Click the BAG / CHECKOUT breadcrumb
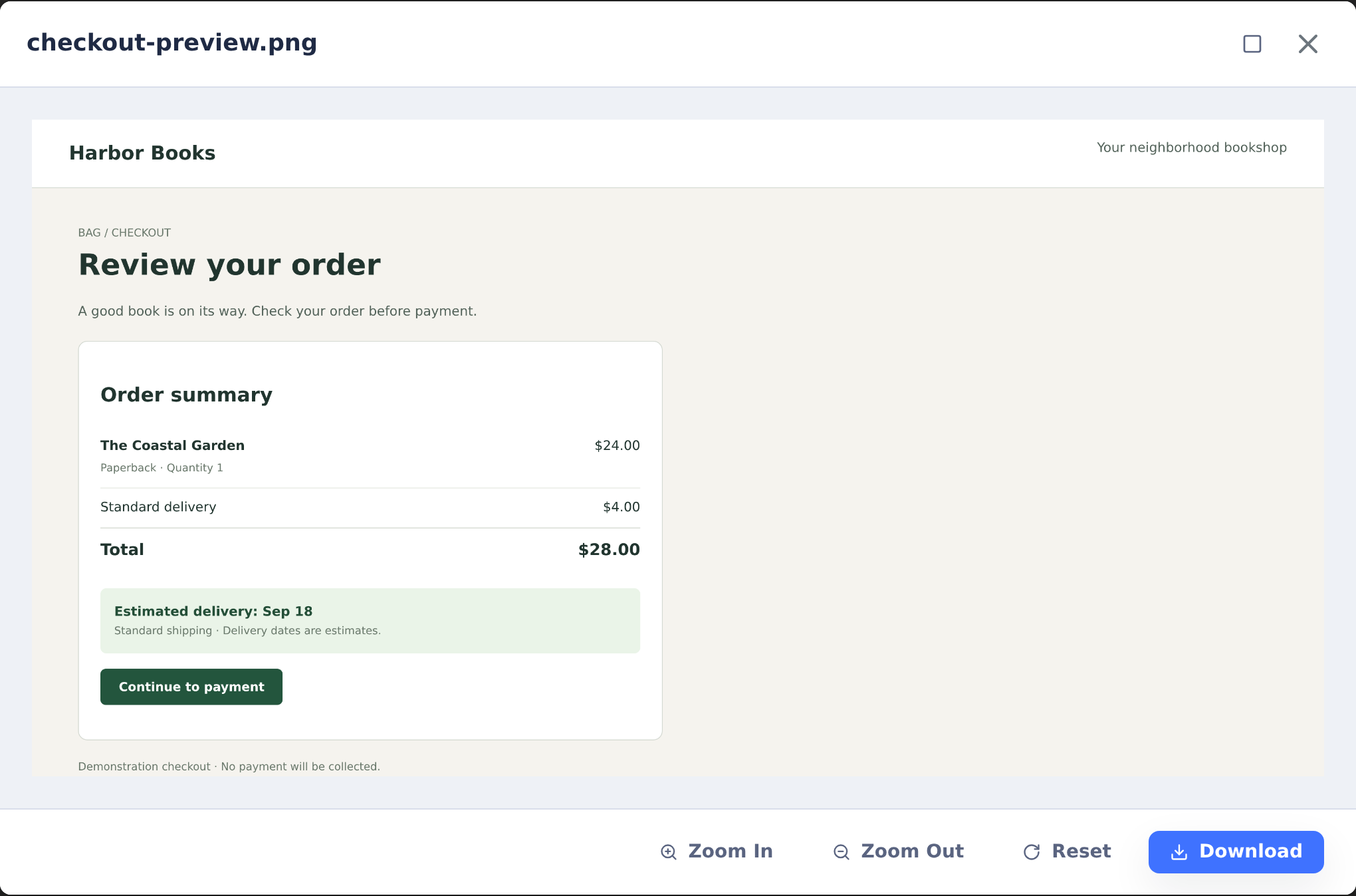This screenshot has height=896, width=1356. point(124,233)
